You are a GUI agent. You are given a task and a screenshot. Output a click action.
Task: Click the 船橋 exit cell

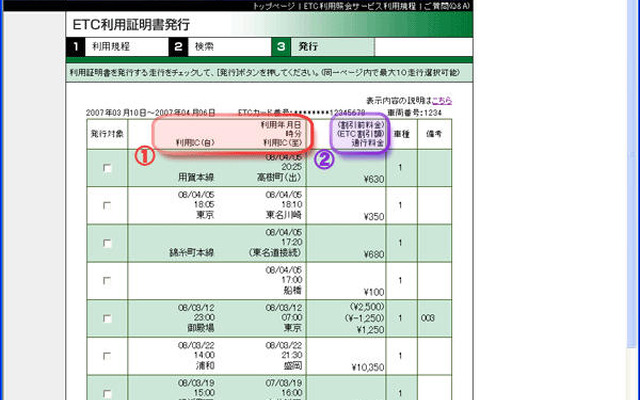point(293,290)
